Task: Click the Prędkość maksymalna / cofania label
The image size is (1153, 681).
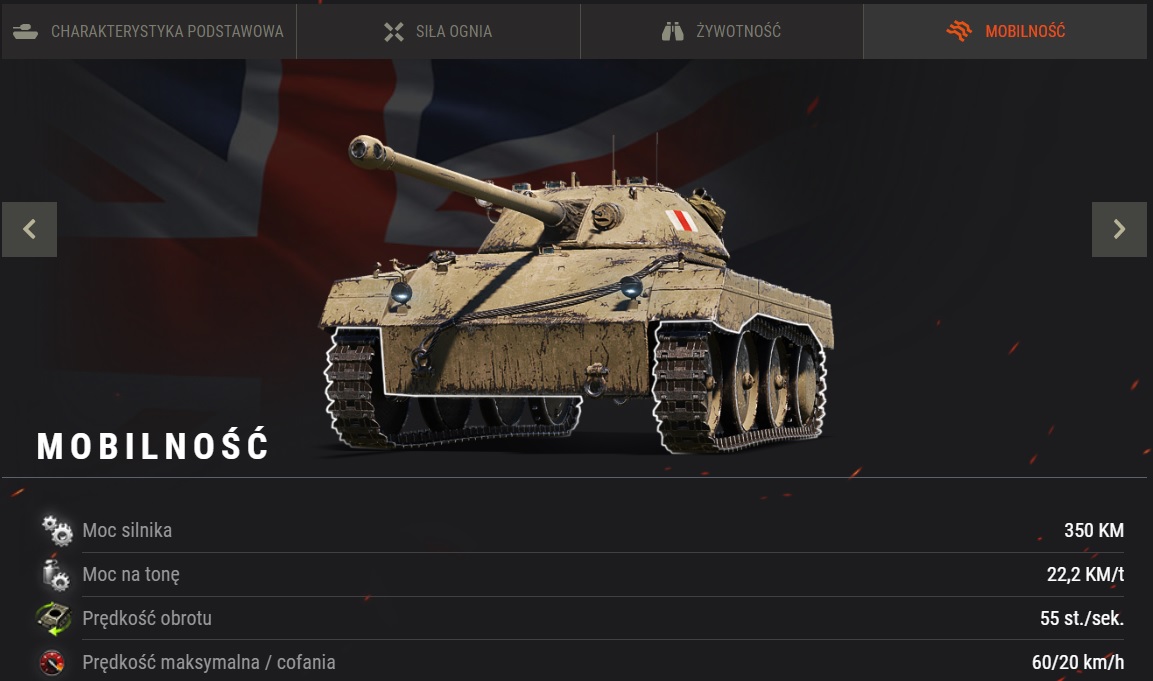Action: tap(209, 663)
